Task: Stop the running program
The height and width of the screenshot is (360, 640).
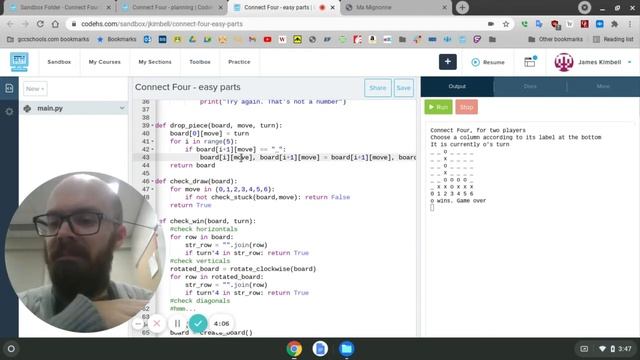Action: pyautogui.click(x=466, y=107)
